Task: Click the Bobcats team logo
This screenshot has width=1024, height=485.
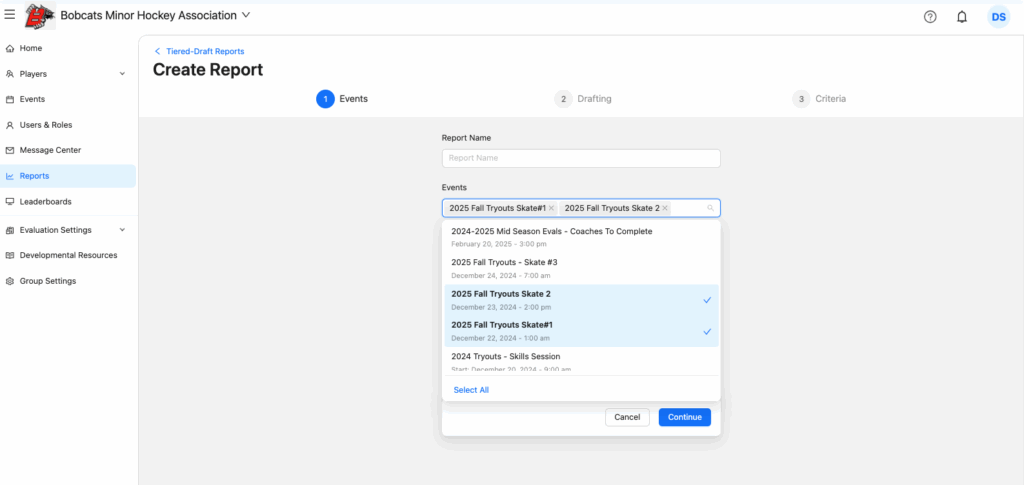Action: click(39, 15)
